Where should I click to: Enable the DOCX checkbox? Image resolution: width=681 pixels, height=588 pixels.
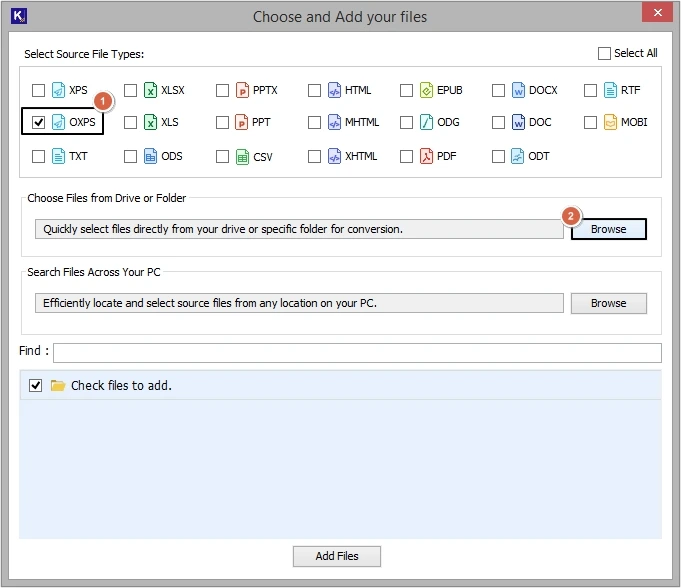click(x=499, y=90)
